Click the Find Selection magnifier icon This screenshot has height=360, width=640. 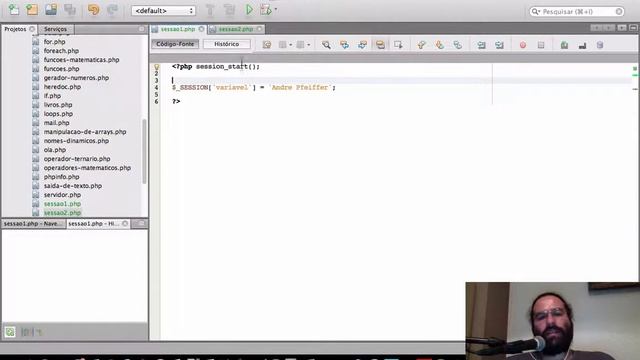(x=326, y=45)
